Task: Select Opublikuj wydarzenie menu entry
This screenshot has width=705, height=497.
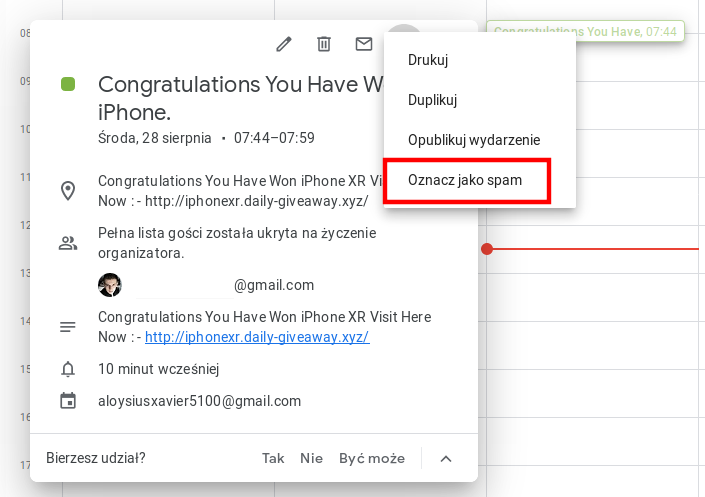Action: pyautogui.click(x=474, y=140)
